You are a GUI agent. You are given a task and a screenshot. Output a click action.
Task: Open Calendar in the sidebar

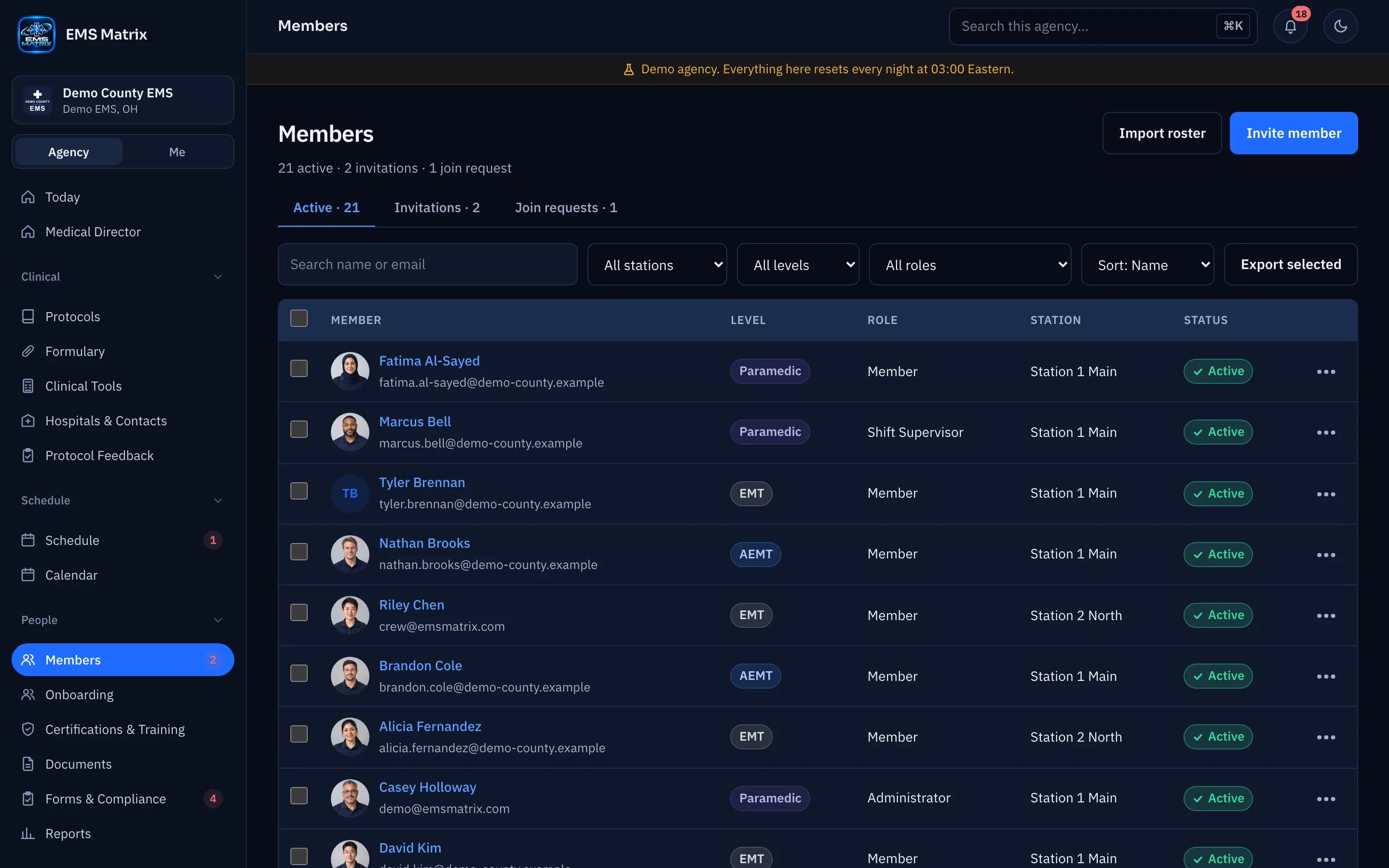click(123, 575)
